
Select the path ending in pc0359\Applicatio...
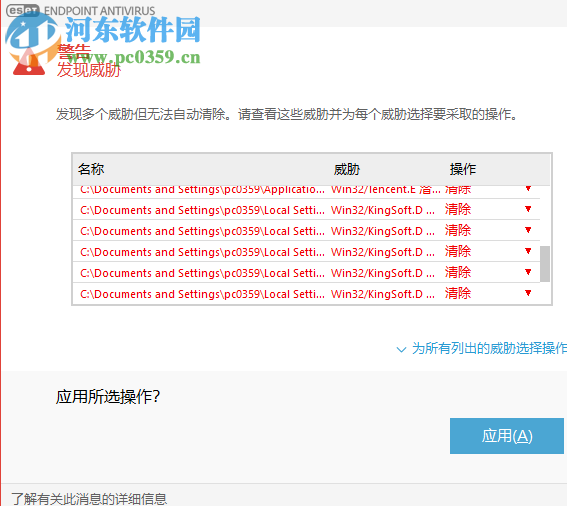pos(202,190)
